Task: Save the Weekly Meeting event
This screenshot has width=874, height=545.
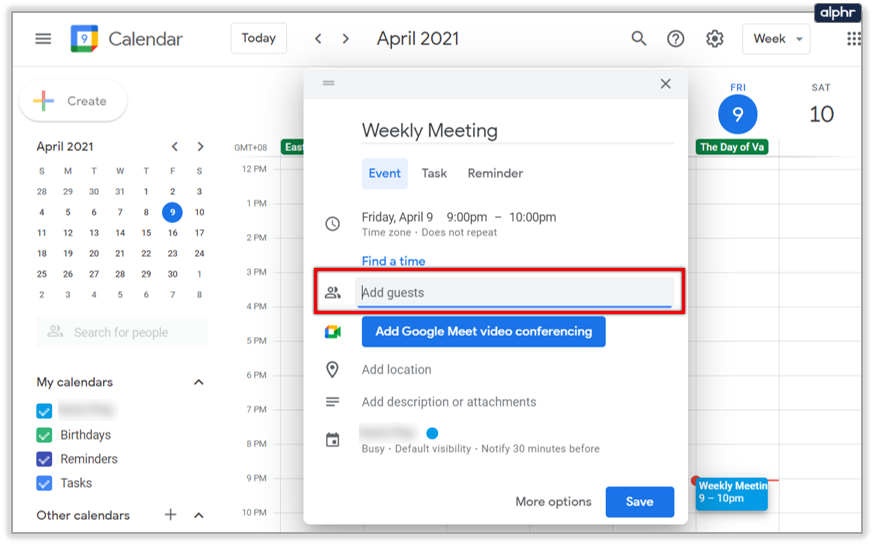Action: coord(639,502)
